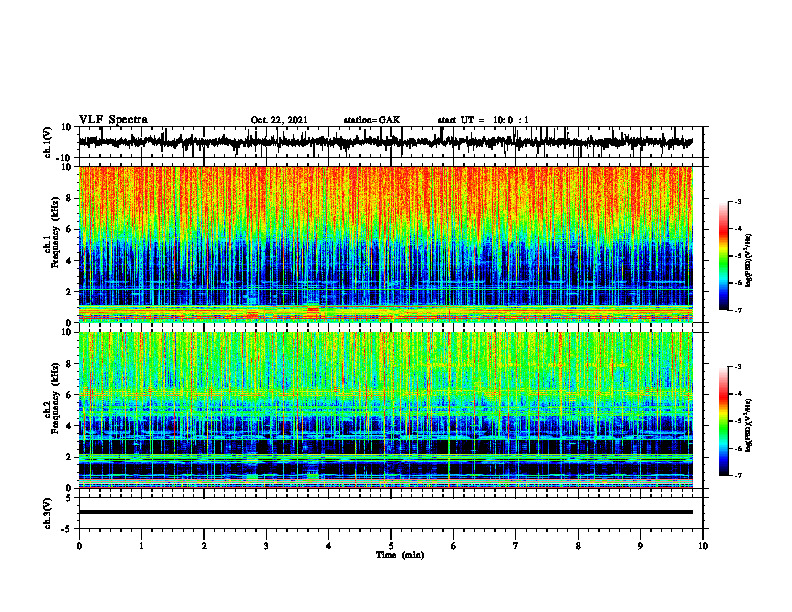Image resolution: width=792 pixels, height=612 pixels.
Task: Click the "6" tick on the time axis
Action: pyautogui.click(x=453, y=546)
